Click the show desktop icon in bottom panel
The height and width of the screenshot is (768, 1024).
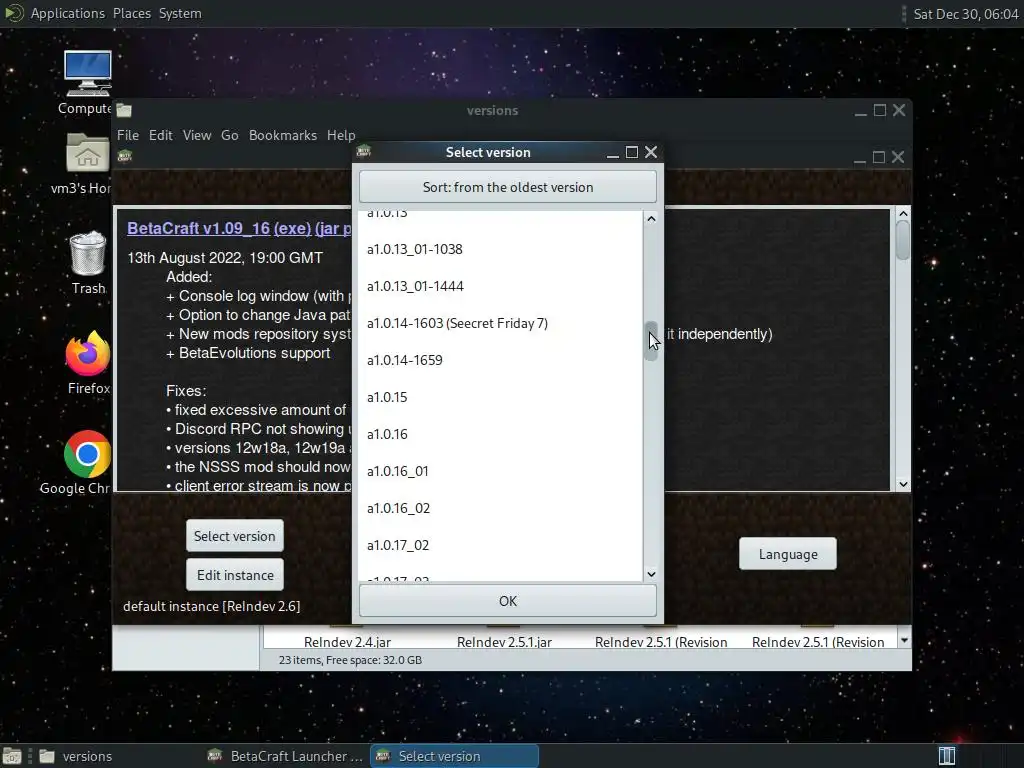12,756
